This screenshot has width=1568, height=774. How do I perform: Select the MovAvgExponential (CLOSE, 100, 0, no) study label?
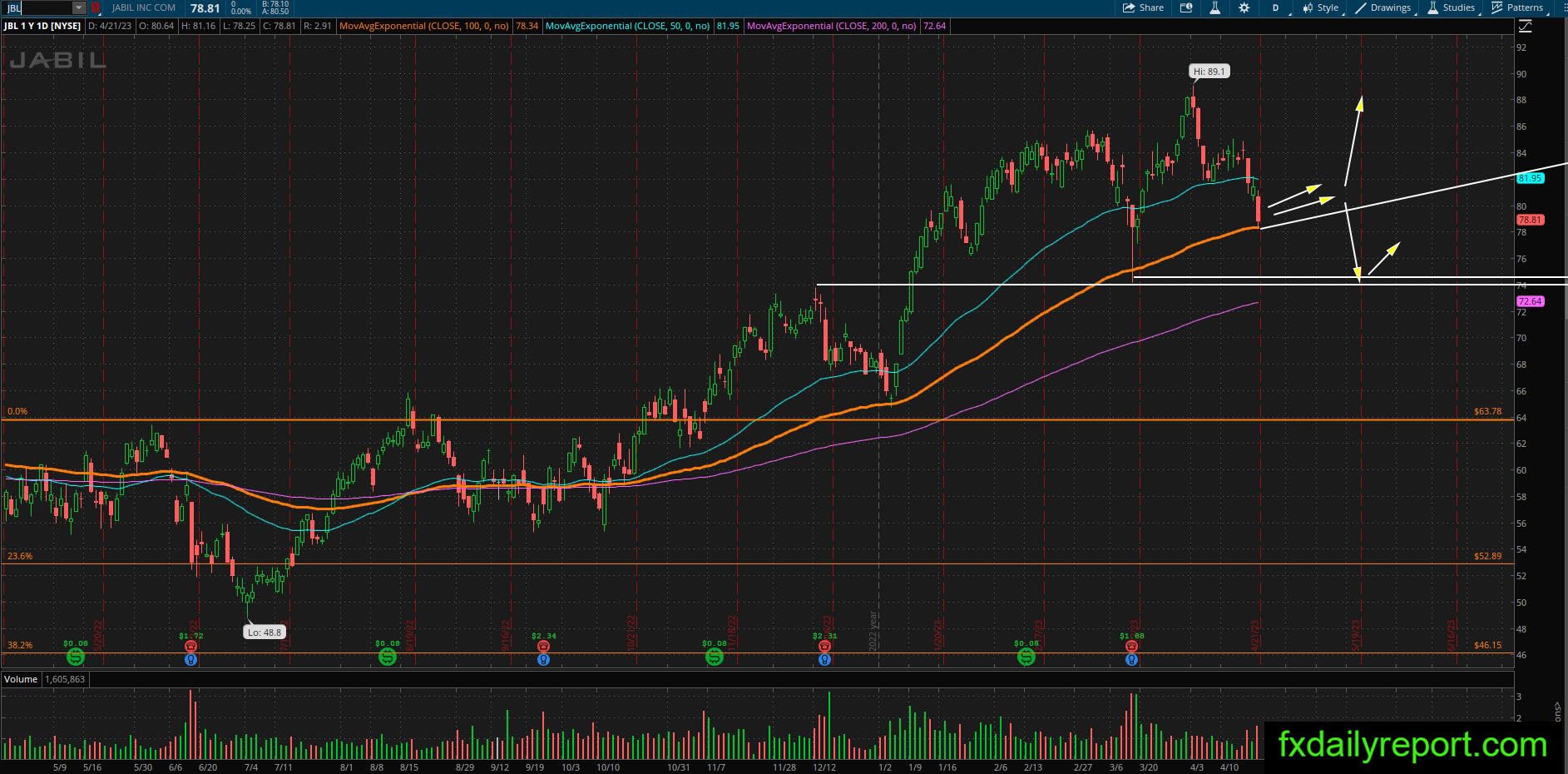tap(424, 26)
